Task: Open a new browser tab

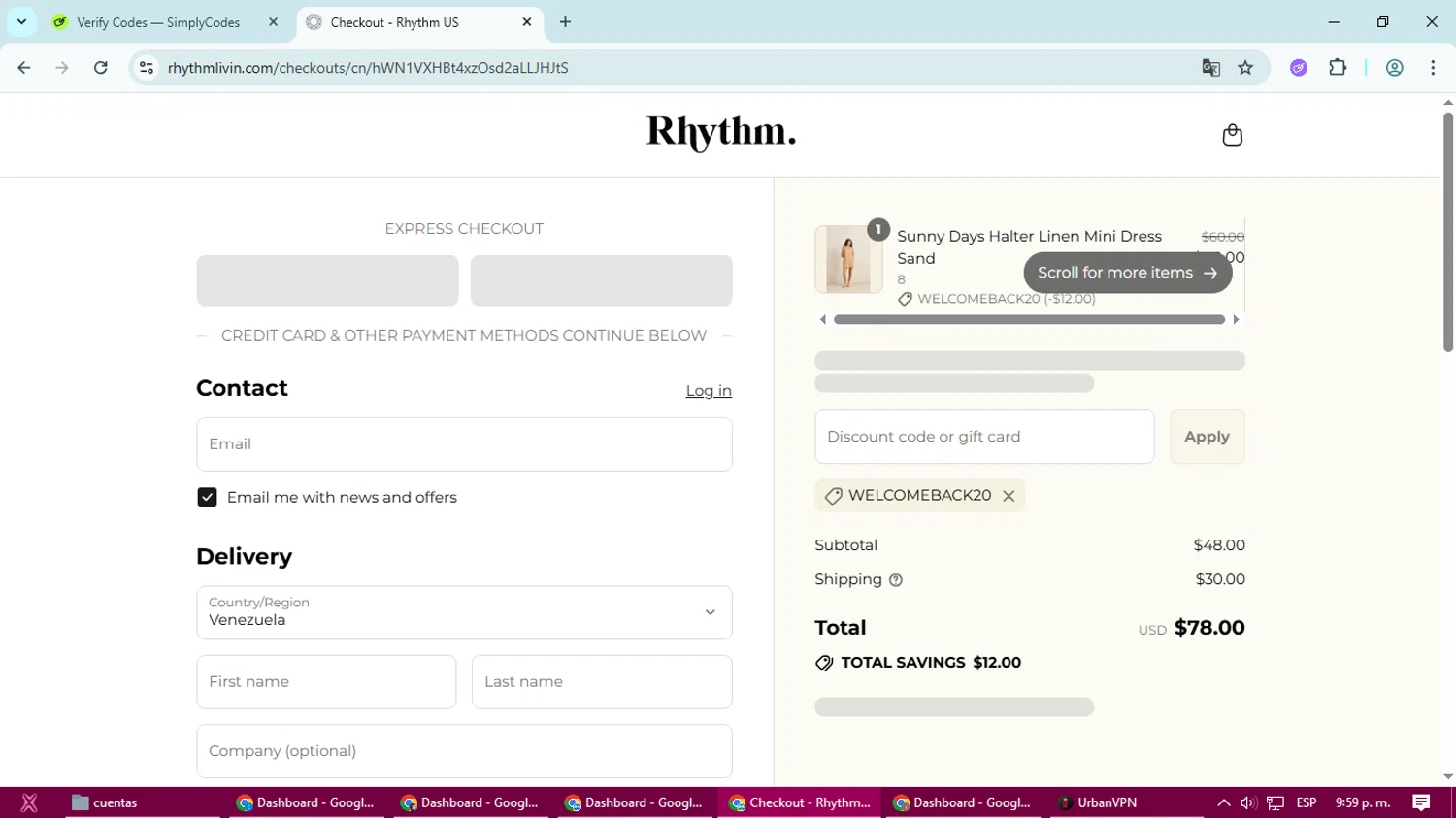Action: pyautogui.click(x=565, y=22)
